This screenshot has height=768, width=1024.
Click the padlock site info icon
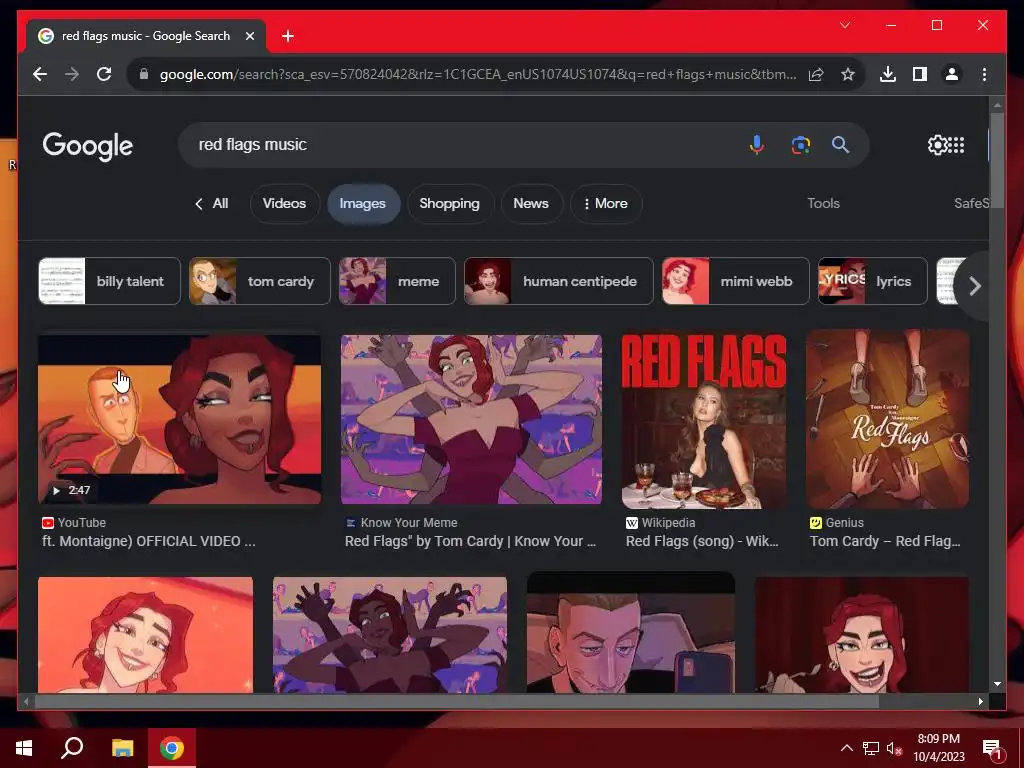[x=144, y=74]
